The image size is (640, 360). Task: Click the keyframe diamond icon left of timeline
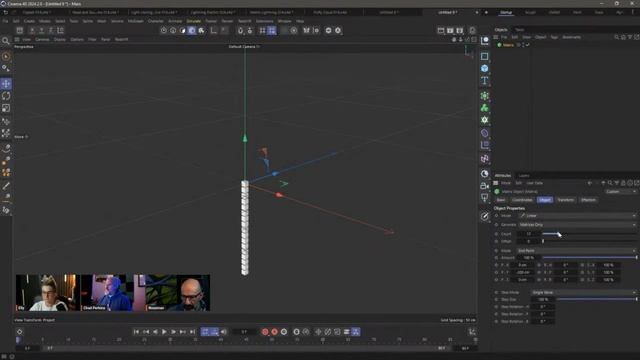[x=20, y=332]
